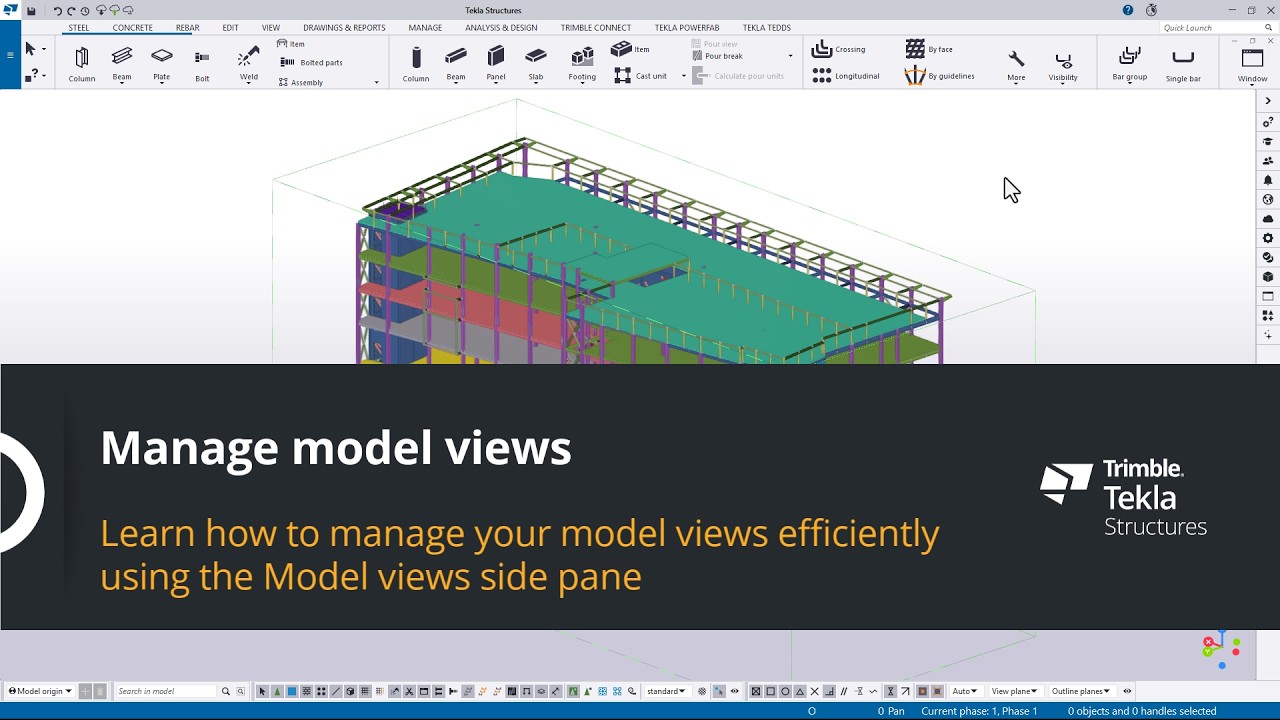Viewport: 1280px width, 720px height.
Task: Click the side pane cloud icon
Action: click(x=1268, y=219)
